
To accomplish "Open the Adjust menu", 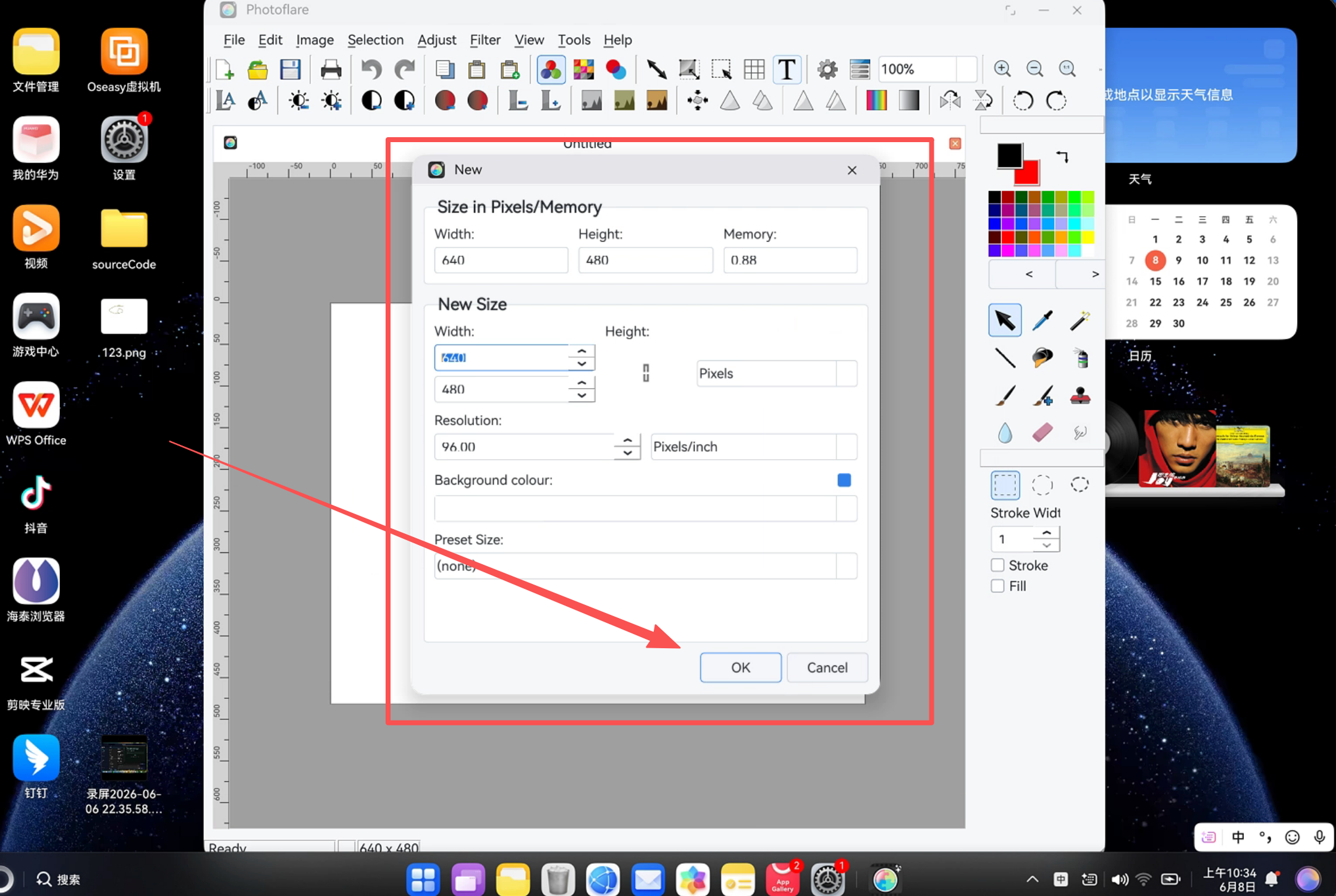I will pyautogui.click(x=436, y=40).
